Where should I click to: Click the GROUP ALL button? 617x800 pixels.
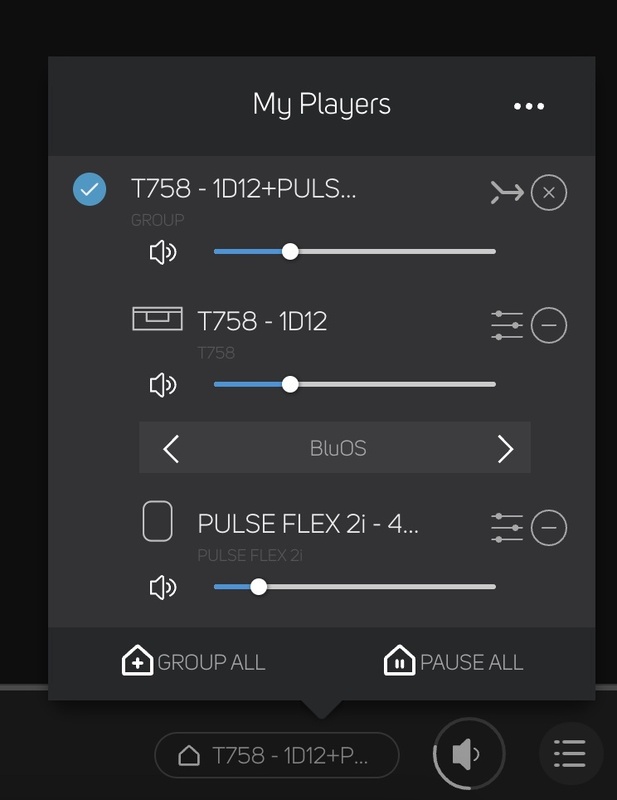click(194, 662)
